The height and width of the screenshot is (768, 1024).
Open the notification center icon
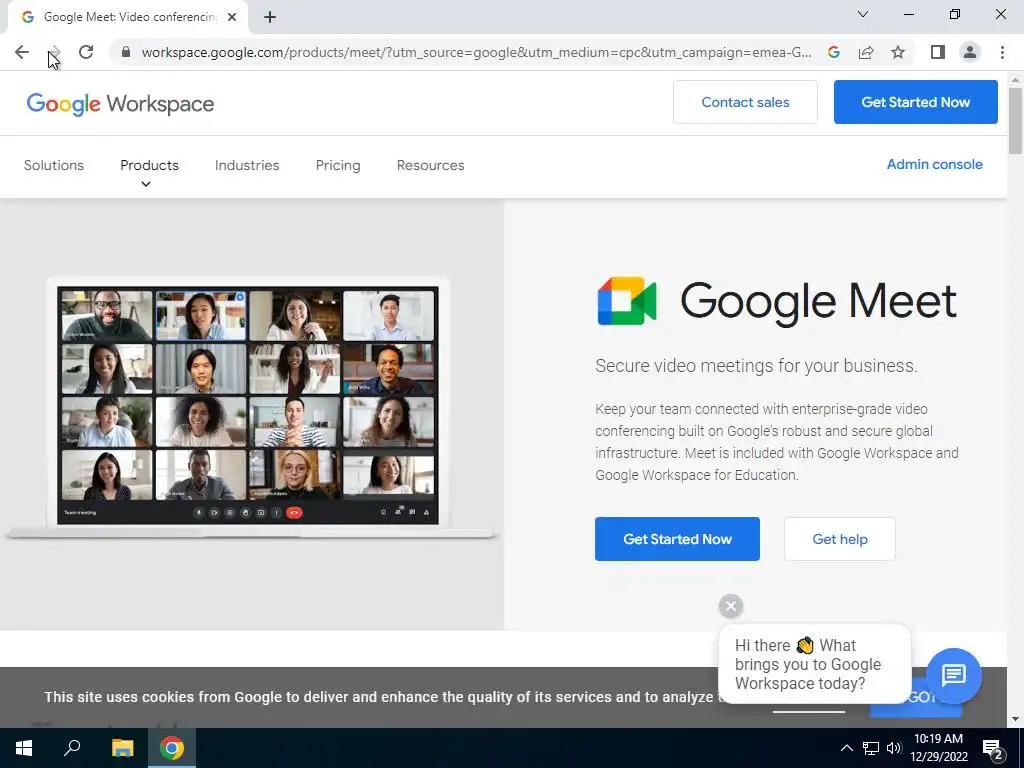click(x=993, y=748)
